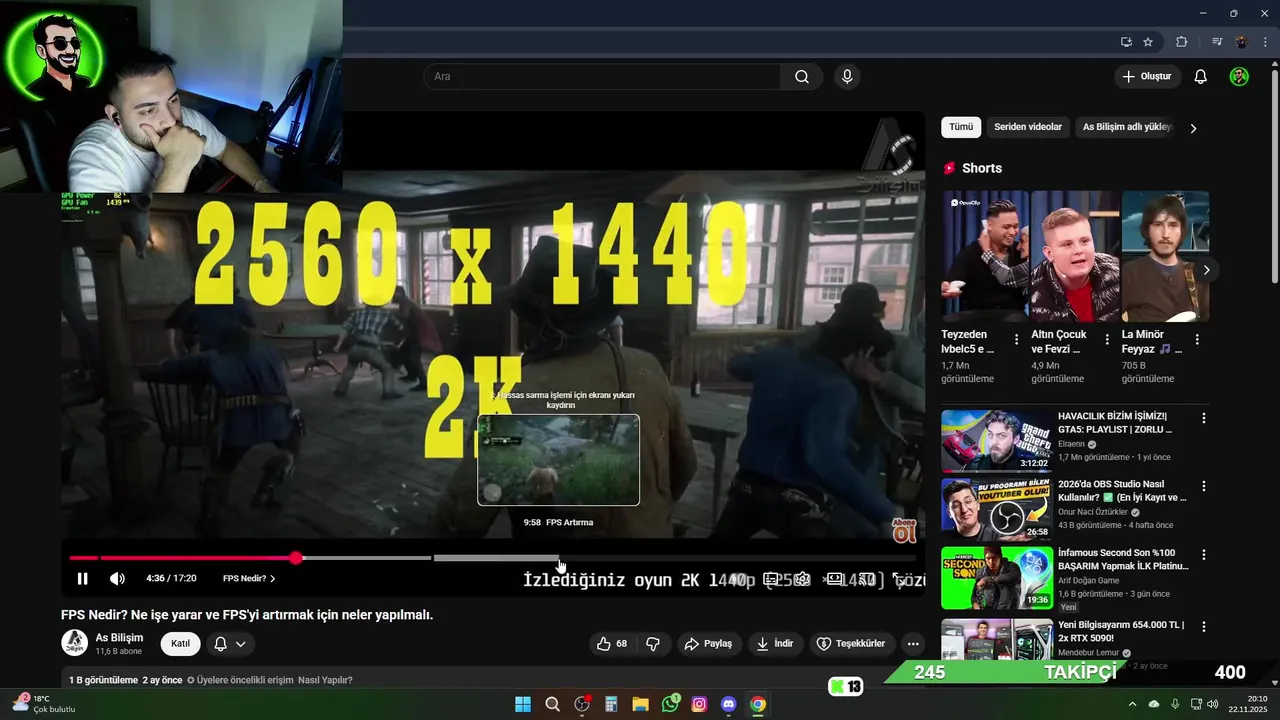Open options for the "İnfamous Second Son" video
Image resolution: width=1280 pixels, height=720 pixels.
(1204, 554)
